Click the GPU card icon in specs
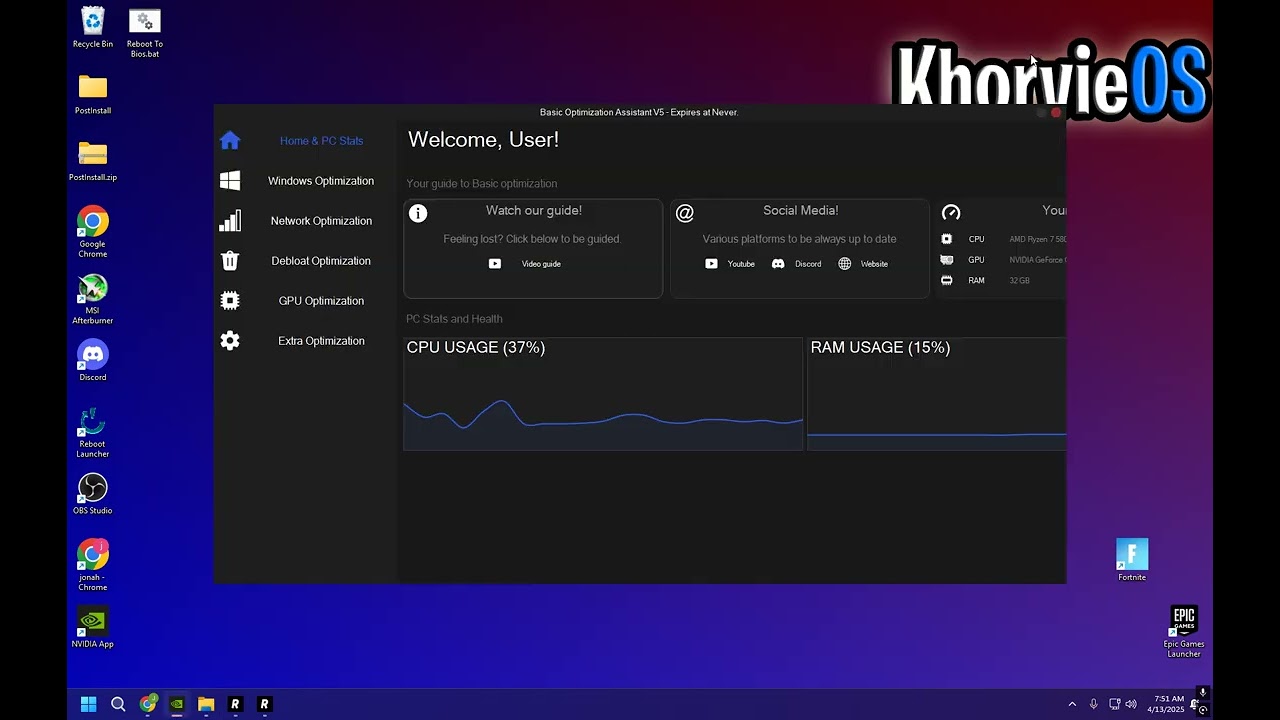Image resolution: width=1280 pixels, height=720 pixels. click(947, 260)
